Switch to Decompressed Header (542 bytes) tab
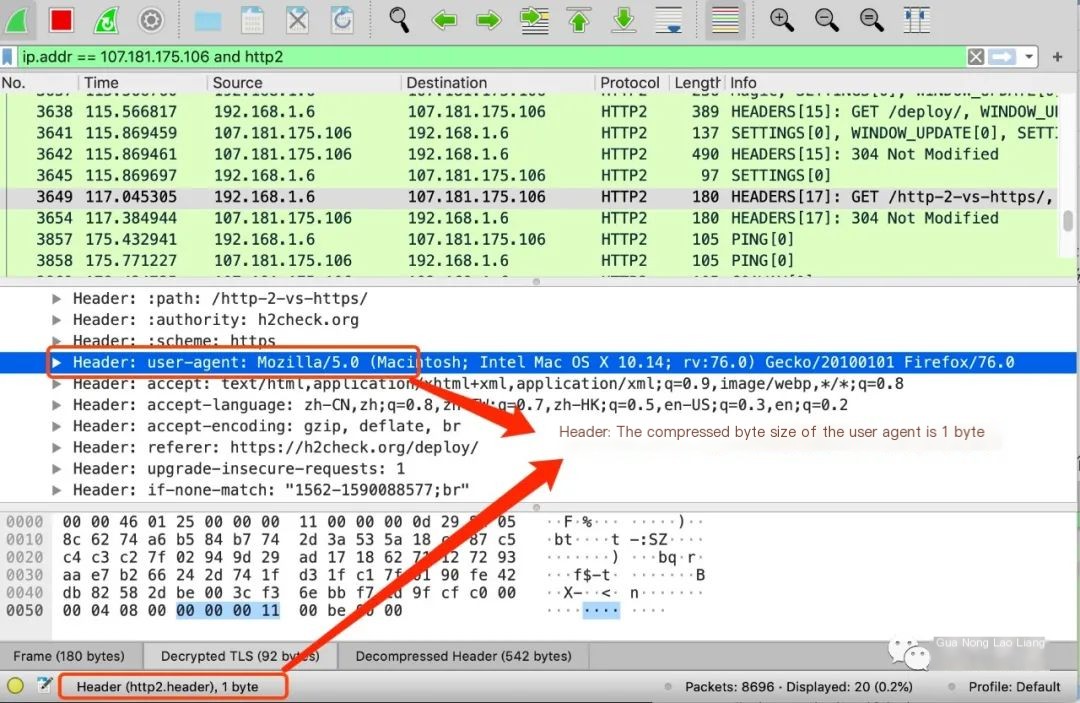The image size is (1080, 703). click(x=464, y=656)
